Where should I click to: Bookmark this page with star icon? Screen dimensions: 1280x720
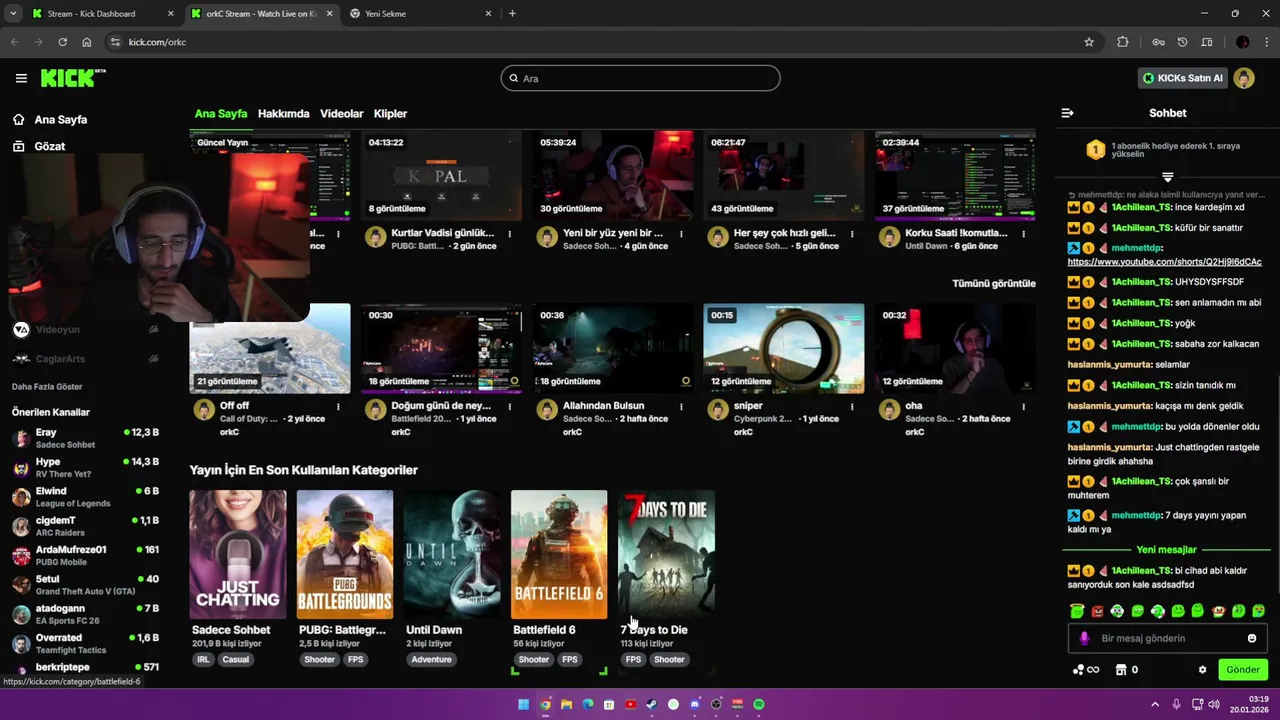point(1089,42)
